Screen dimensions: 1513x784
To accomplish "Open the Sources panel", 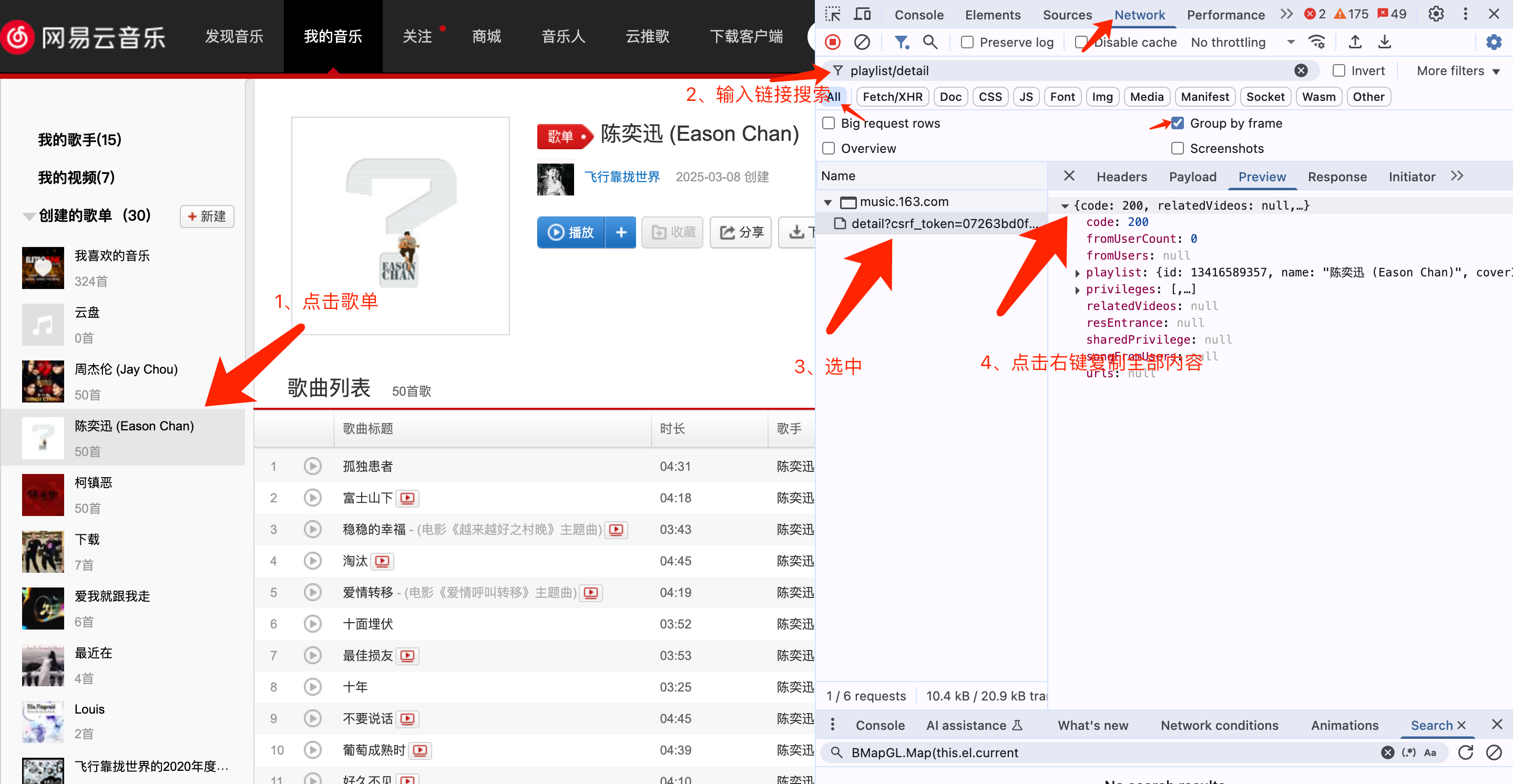I will click(1067, 15).
